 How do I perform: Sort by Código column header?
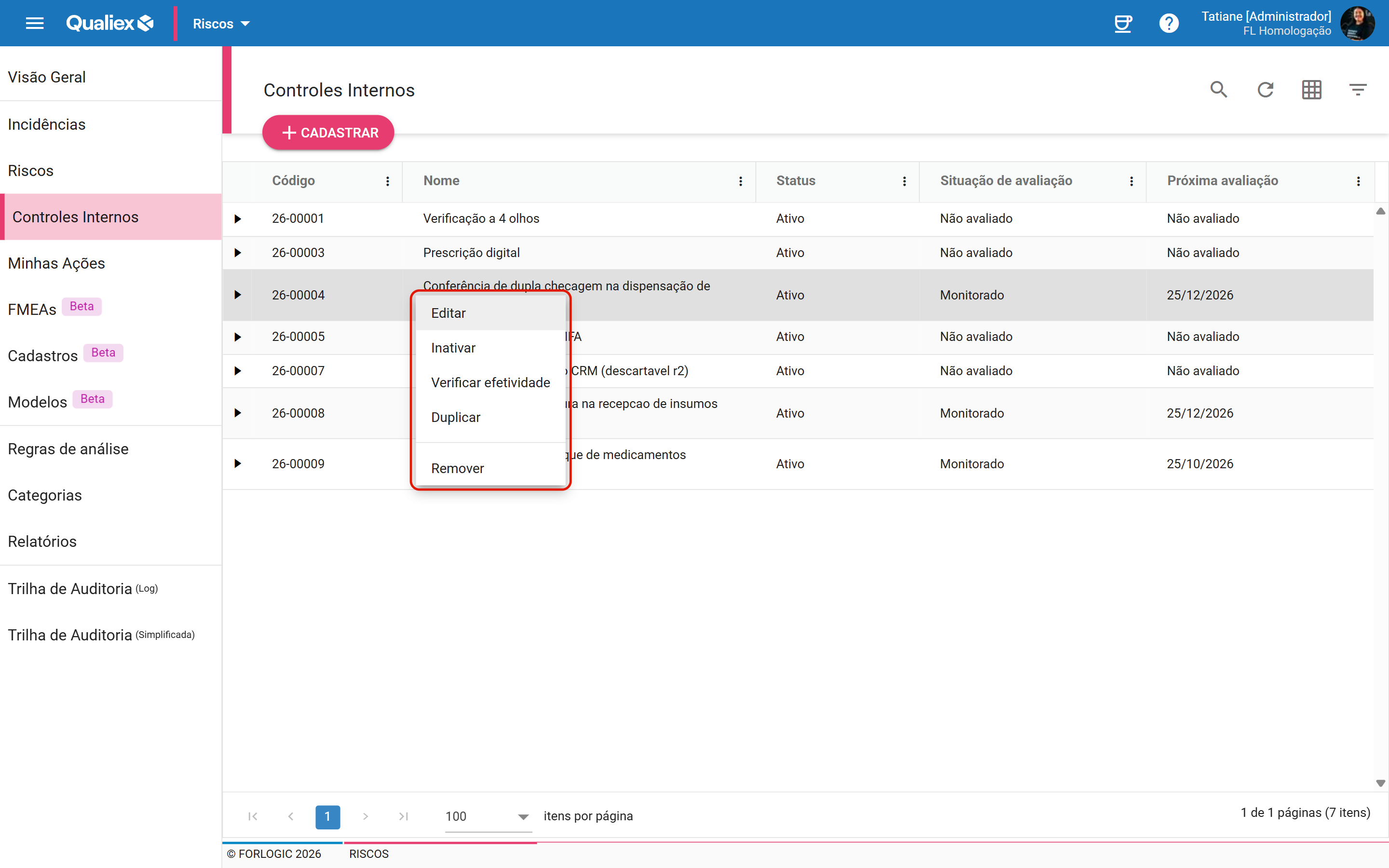tap(293, 181)
